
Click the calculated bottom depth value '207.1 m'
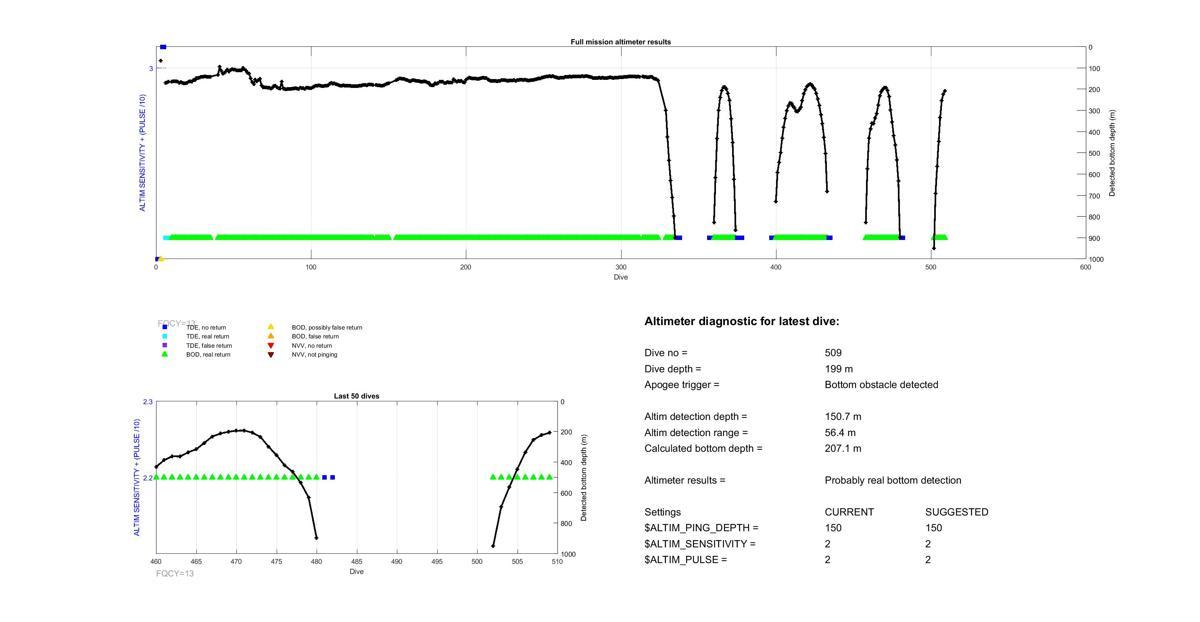(x=843, y=449)
